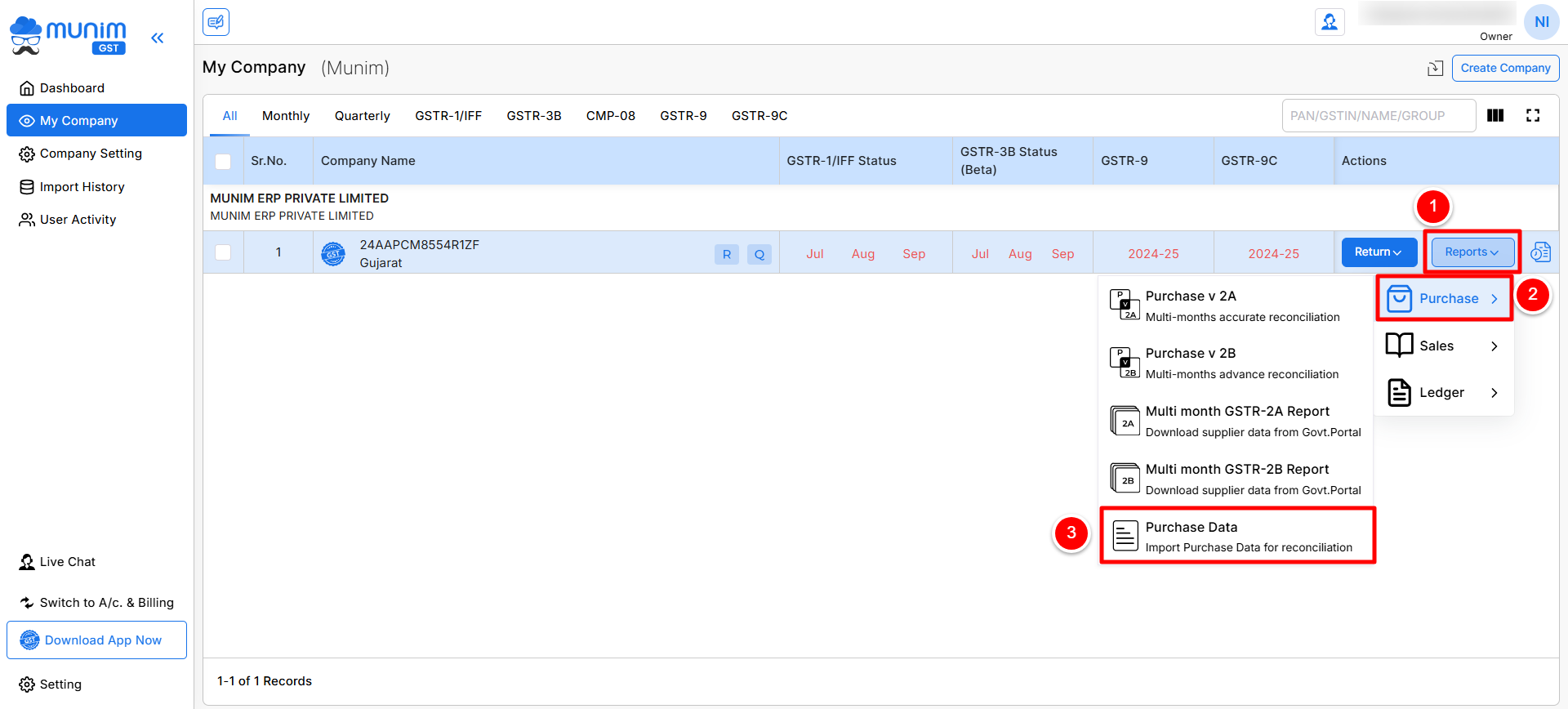The image size is (1568, 709).
Task: Click MUNIM ERP PRIVATE LIMITED group heading
Action: pyautogui.click(x=299, y=198)
